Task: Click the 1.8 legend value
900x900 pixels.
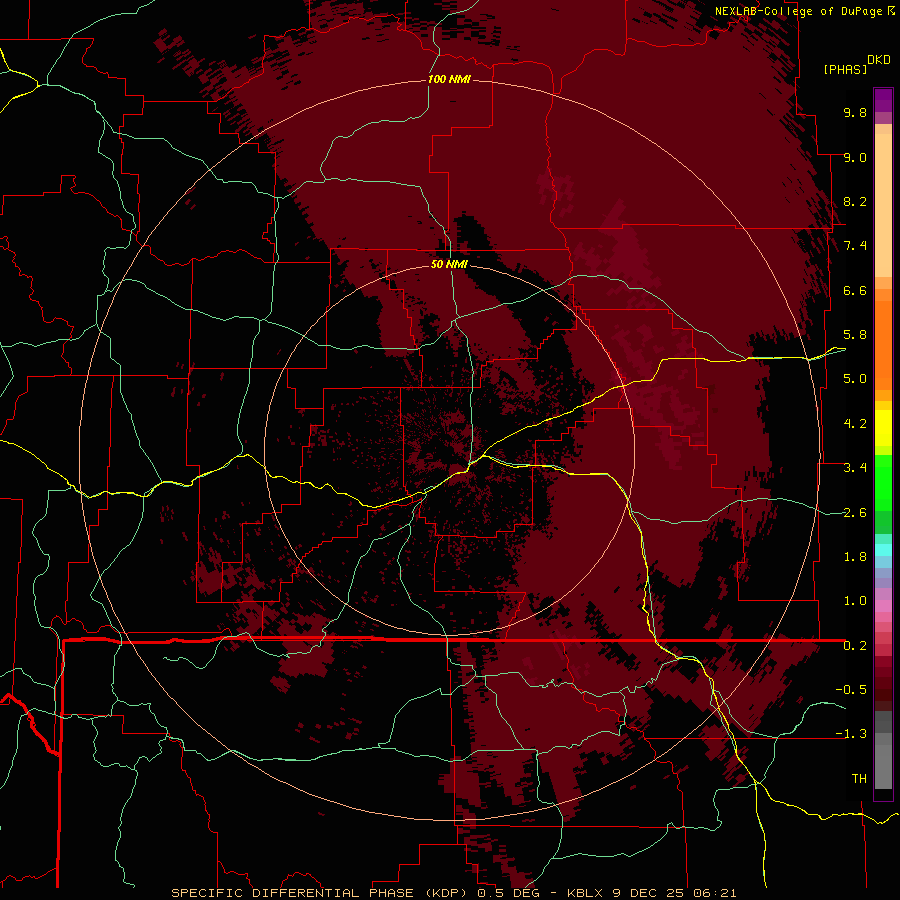Action: (x=855, y=557)
